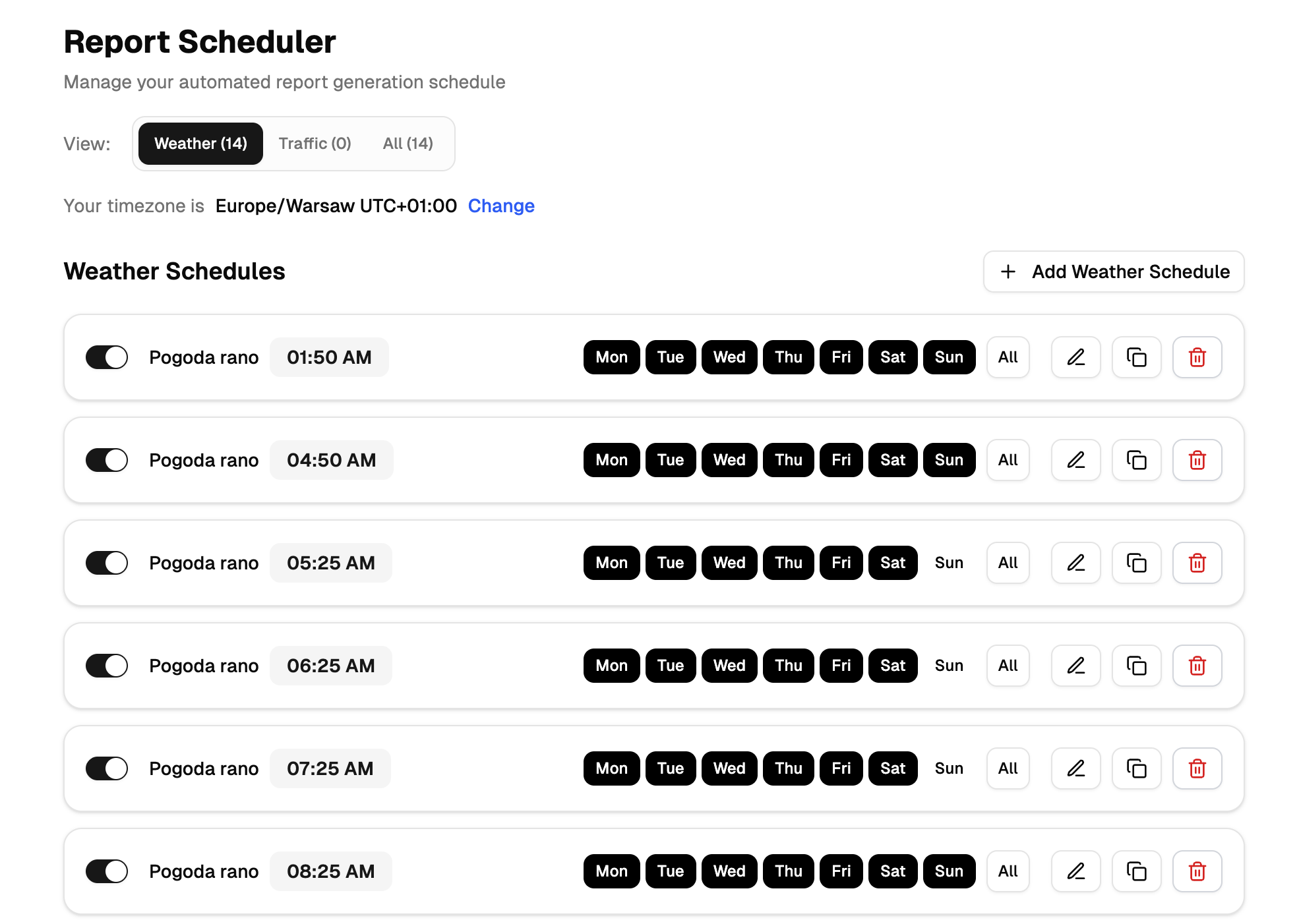This screenshot has width=1299, height=924.
Task: Edit the 08:25 AM schedule
Action: click(1075, 871)
